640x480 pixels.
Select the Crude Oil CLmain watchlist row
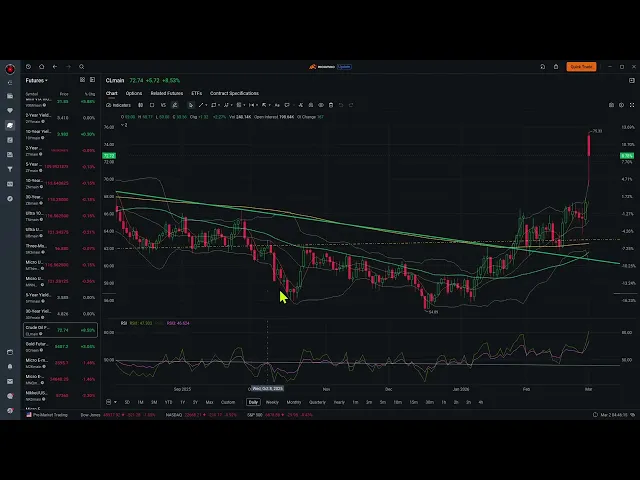(x=60, y=330)
